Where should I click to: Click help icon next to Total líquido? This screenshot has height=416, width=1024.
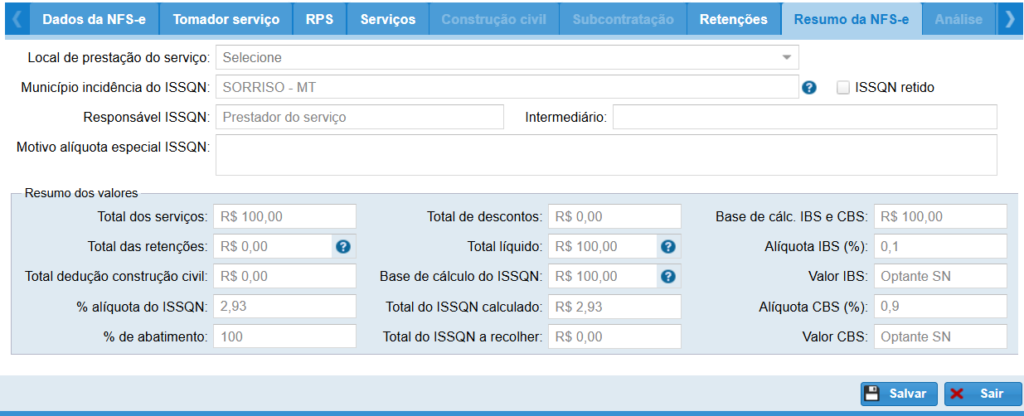coord(668,246)
